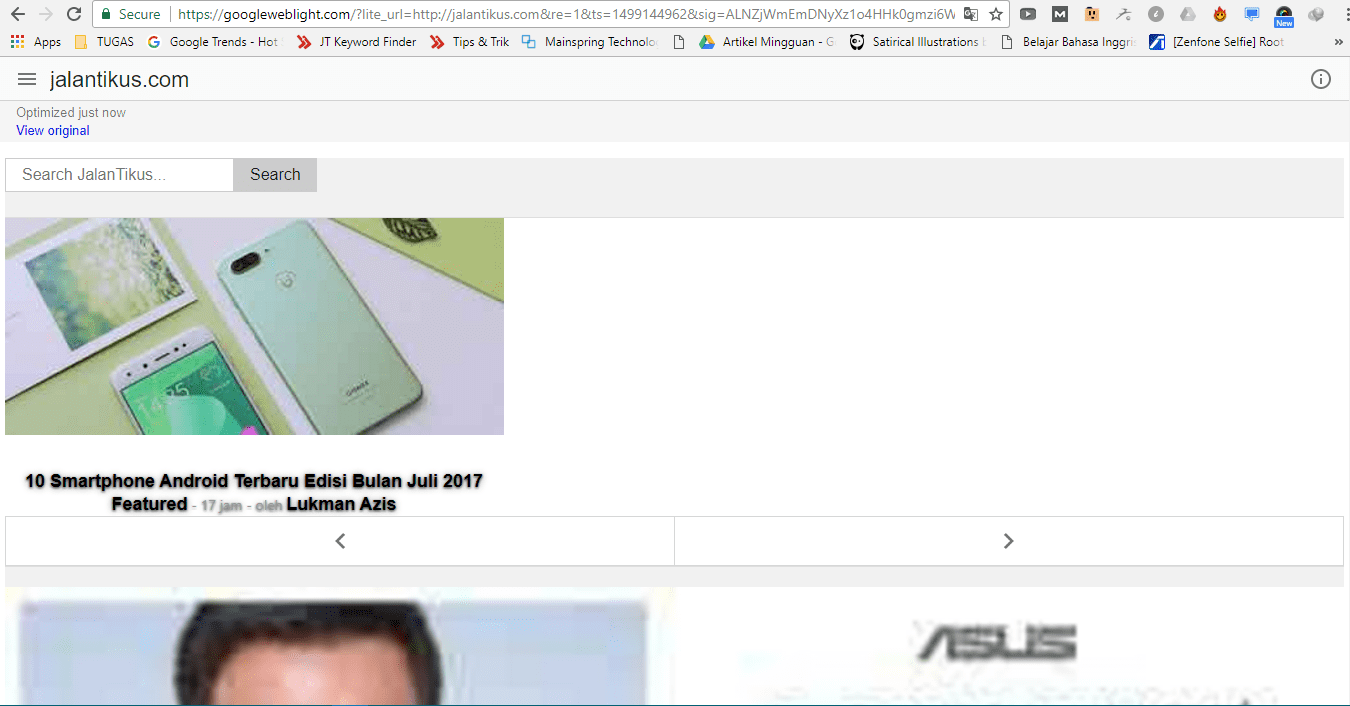Image resolution: width=1350 pixels, height=706 pixels.
Task: Reload the current page
Action: 74,14
